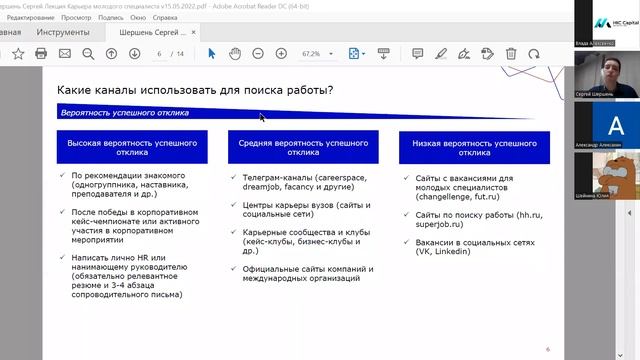Add a comment sticky note
The width and height of the screenshot is (640, 360).
[417, 53]
